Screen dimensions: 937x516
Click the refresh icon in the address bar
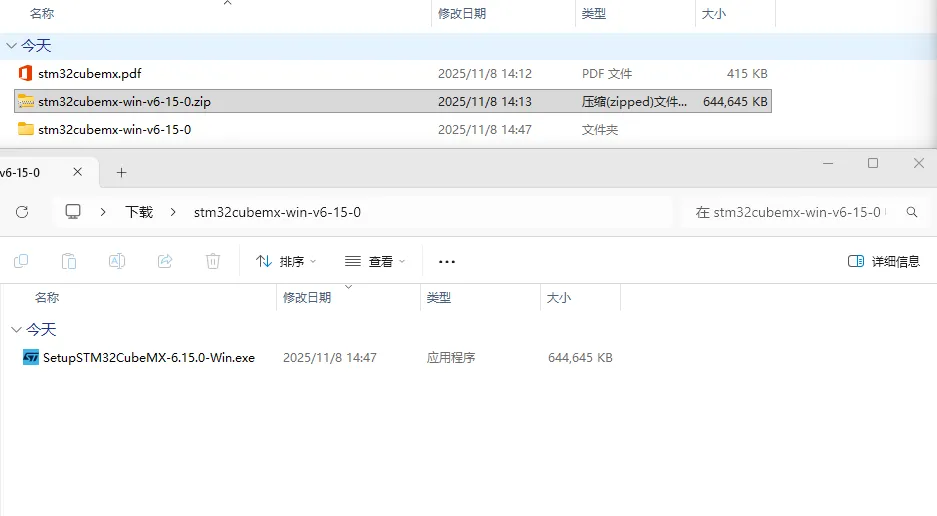tap(22, 212)
